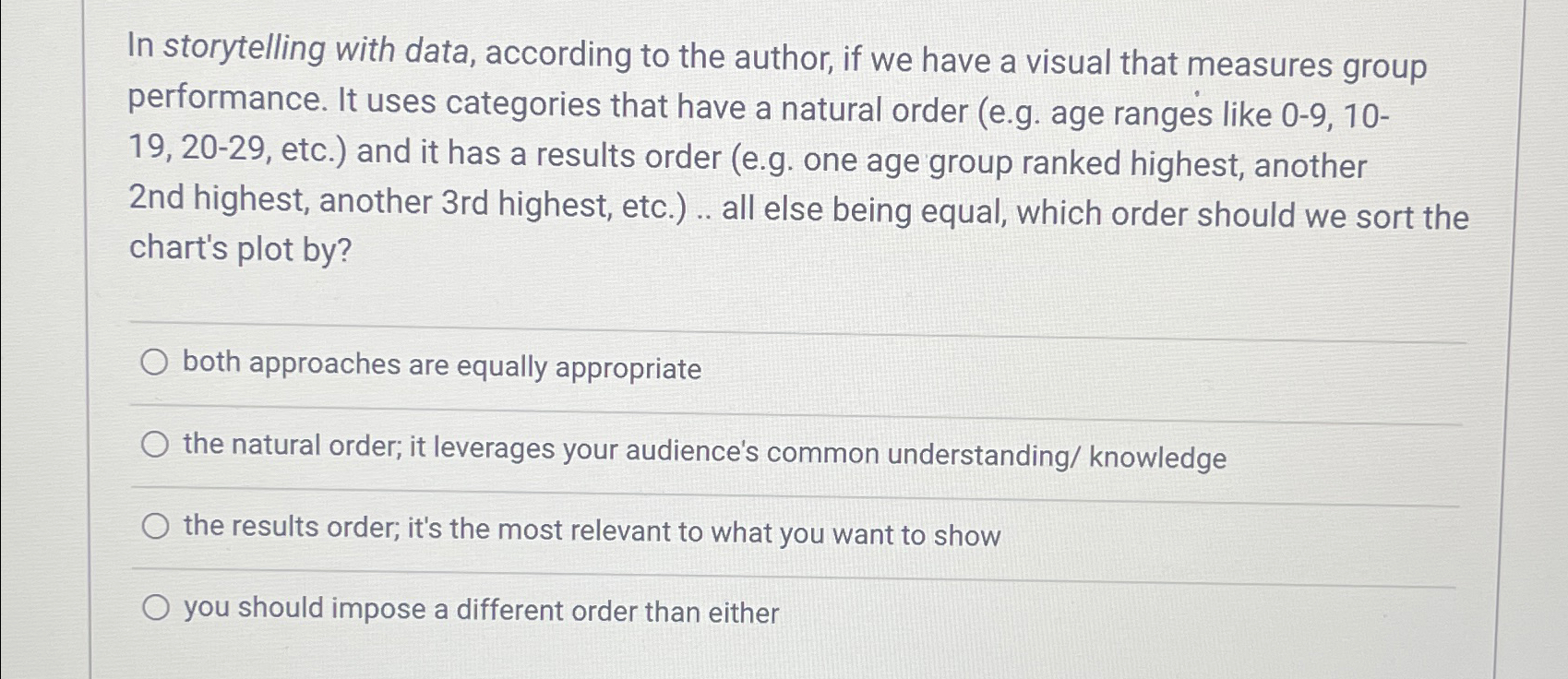Select the 'results order' answer option
The image size is (1568, 679).
[x=155, y=526]
